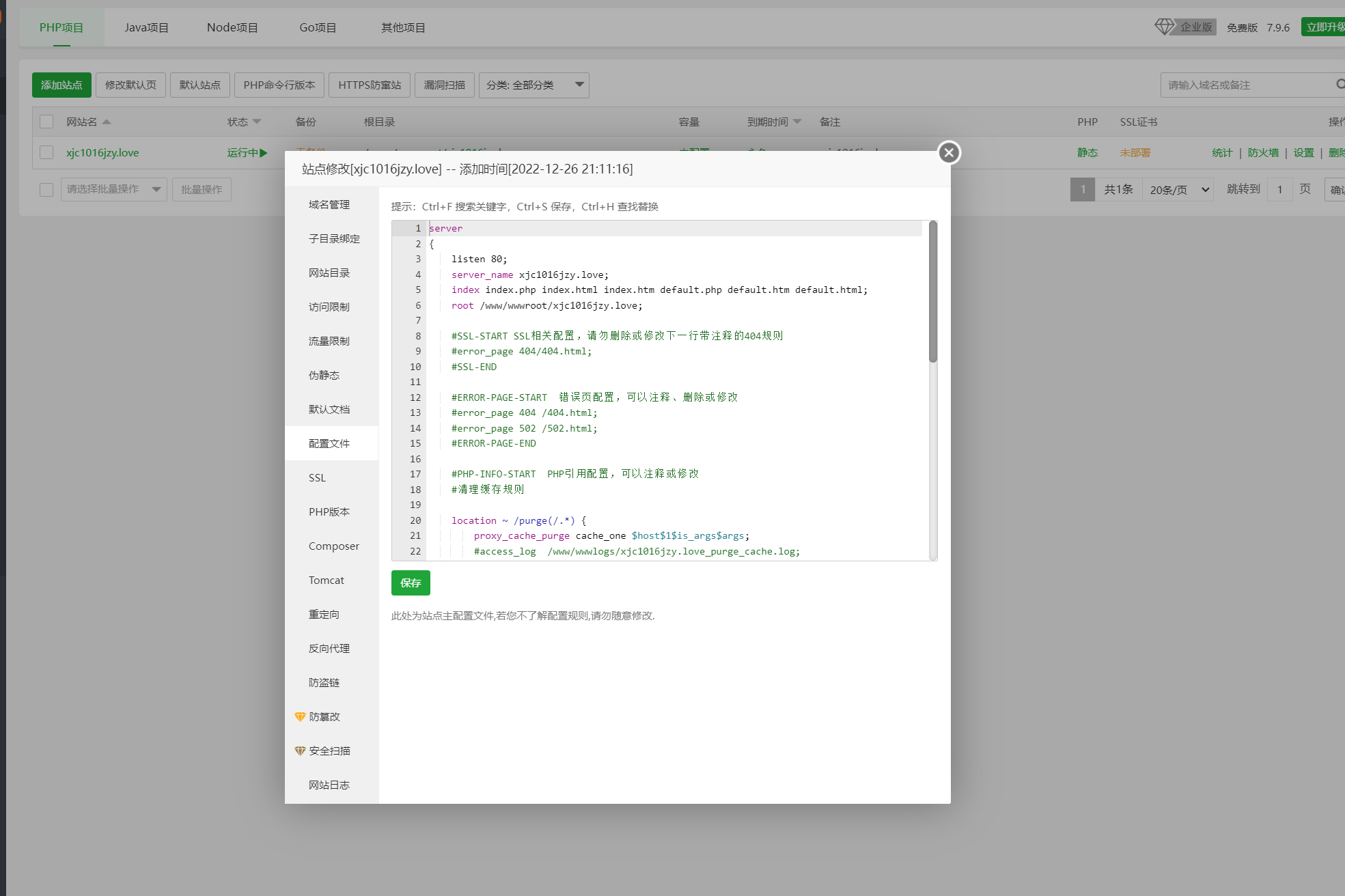Open 伪静态 settings

tap(332, 375)
